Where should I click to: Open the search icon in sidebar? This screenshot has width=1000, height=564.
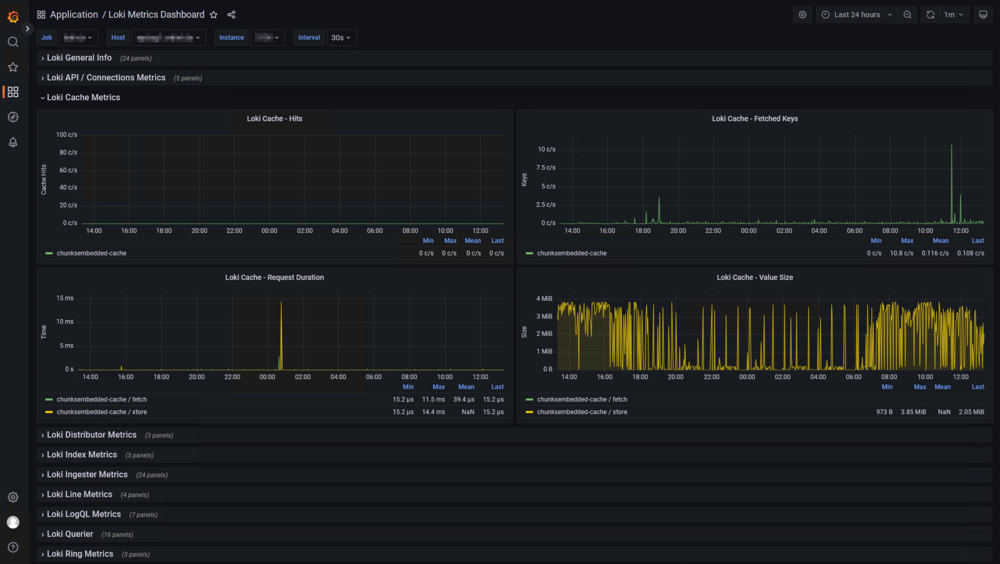13,42
